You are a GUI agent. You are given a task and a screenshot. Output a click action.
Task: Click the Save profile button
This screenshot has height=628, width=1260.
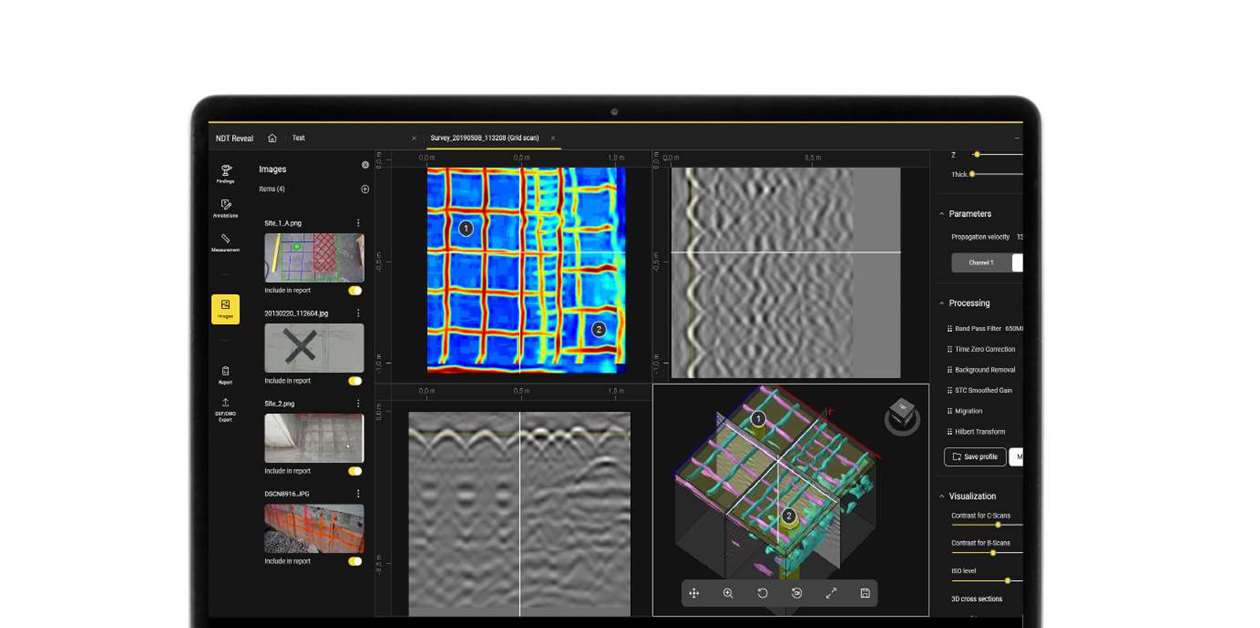point(975,457)
